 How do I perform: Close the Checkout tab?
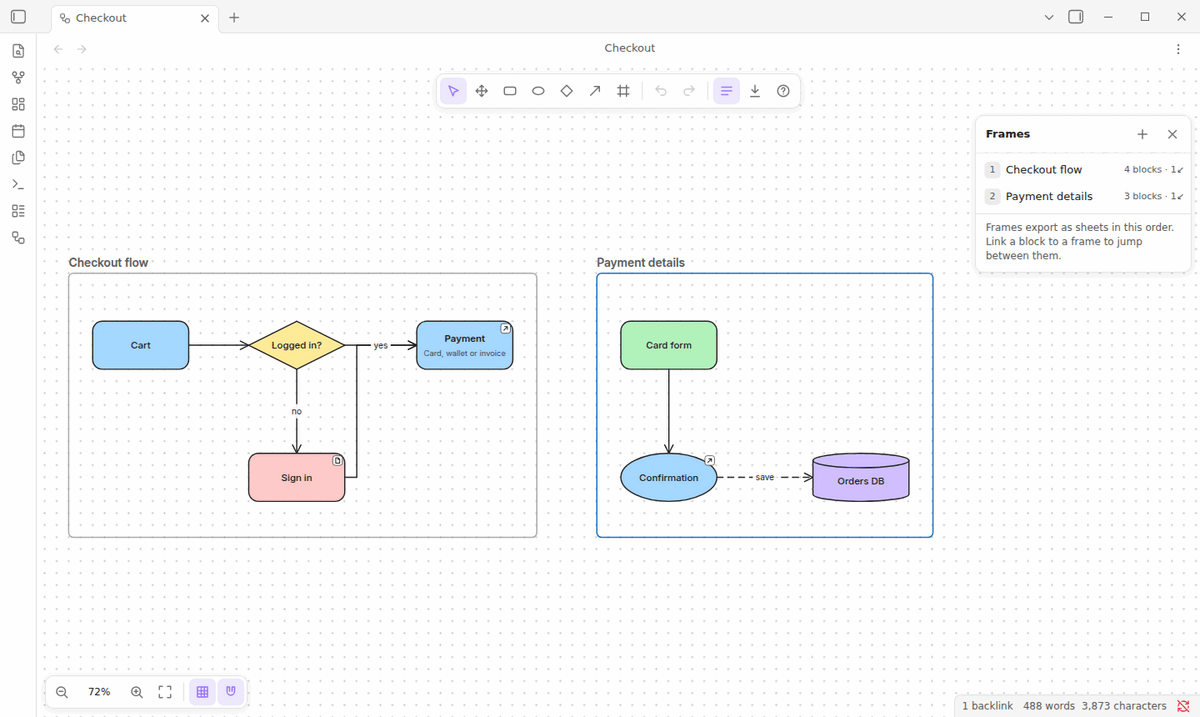coord(205,18)
